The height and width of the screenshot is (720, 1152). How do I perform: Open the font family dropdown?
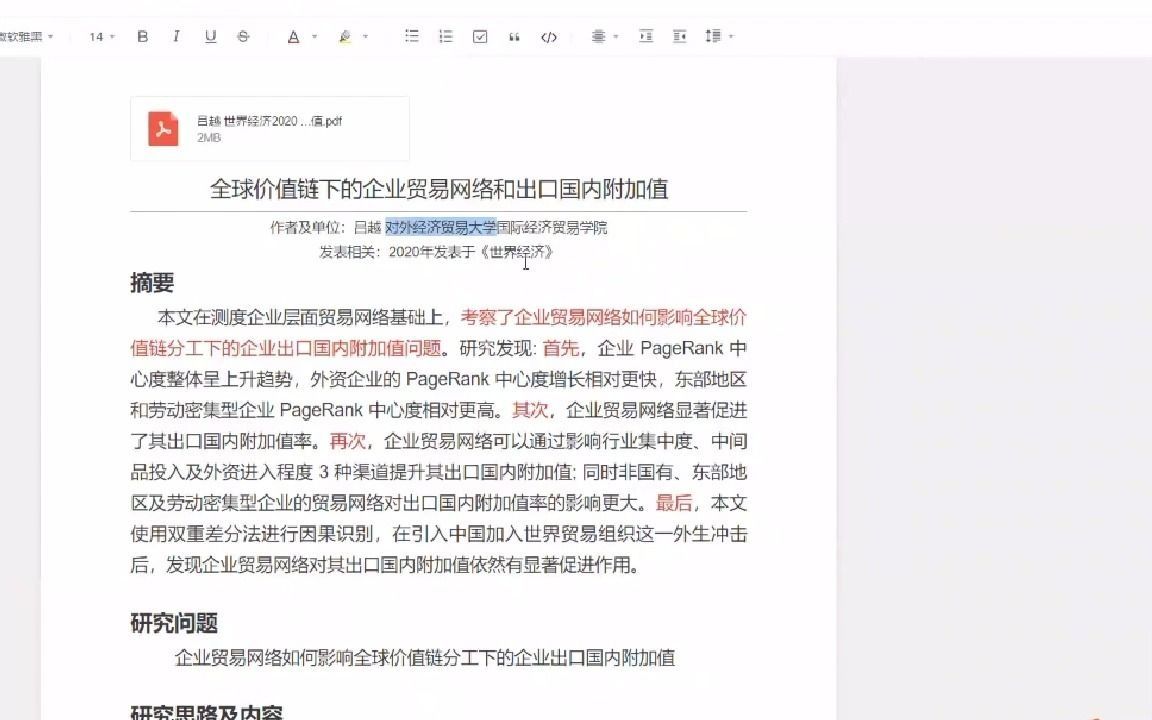coord(26,36)
